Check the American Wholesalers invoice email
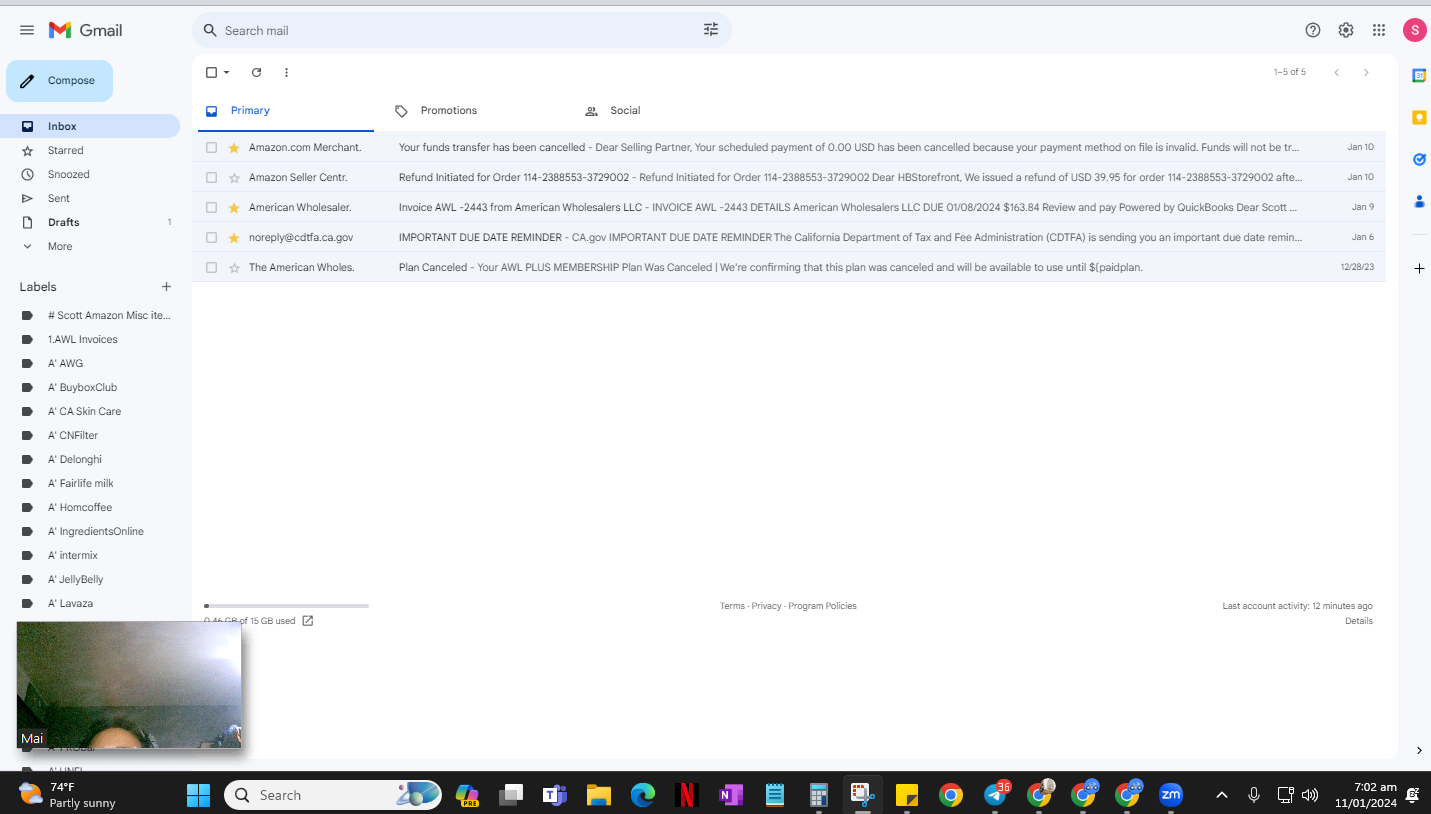The image size is (1431, 814). [x=211, y=207]
